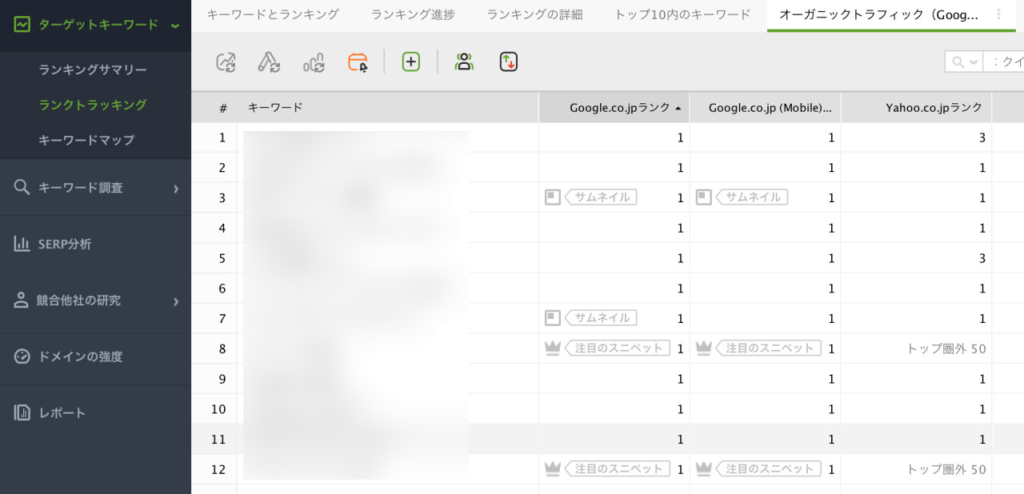Open レポート in the sidebar
Viewport: 1024px width, 494px height.
[x=95, y=413]
